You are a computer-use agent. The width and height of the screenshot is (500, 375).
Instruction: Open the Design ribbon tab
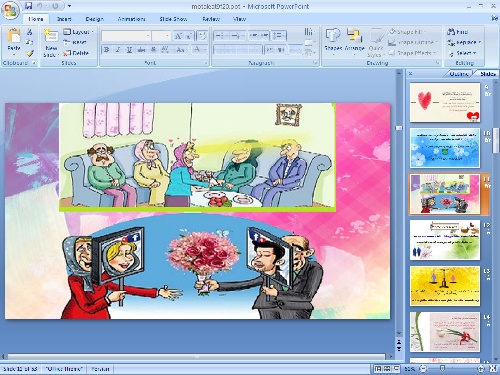95,19
